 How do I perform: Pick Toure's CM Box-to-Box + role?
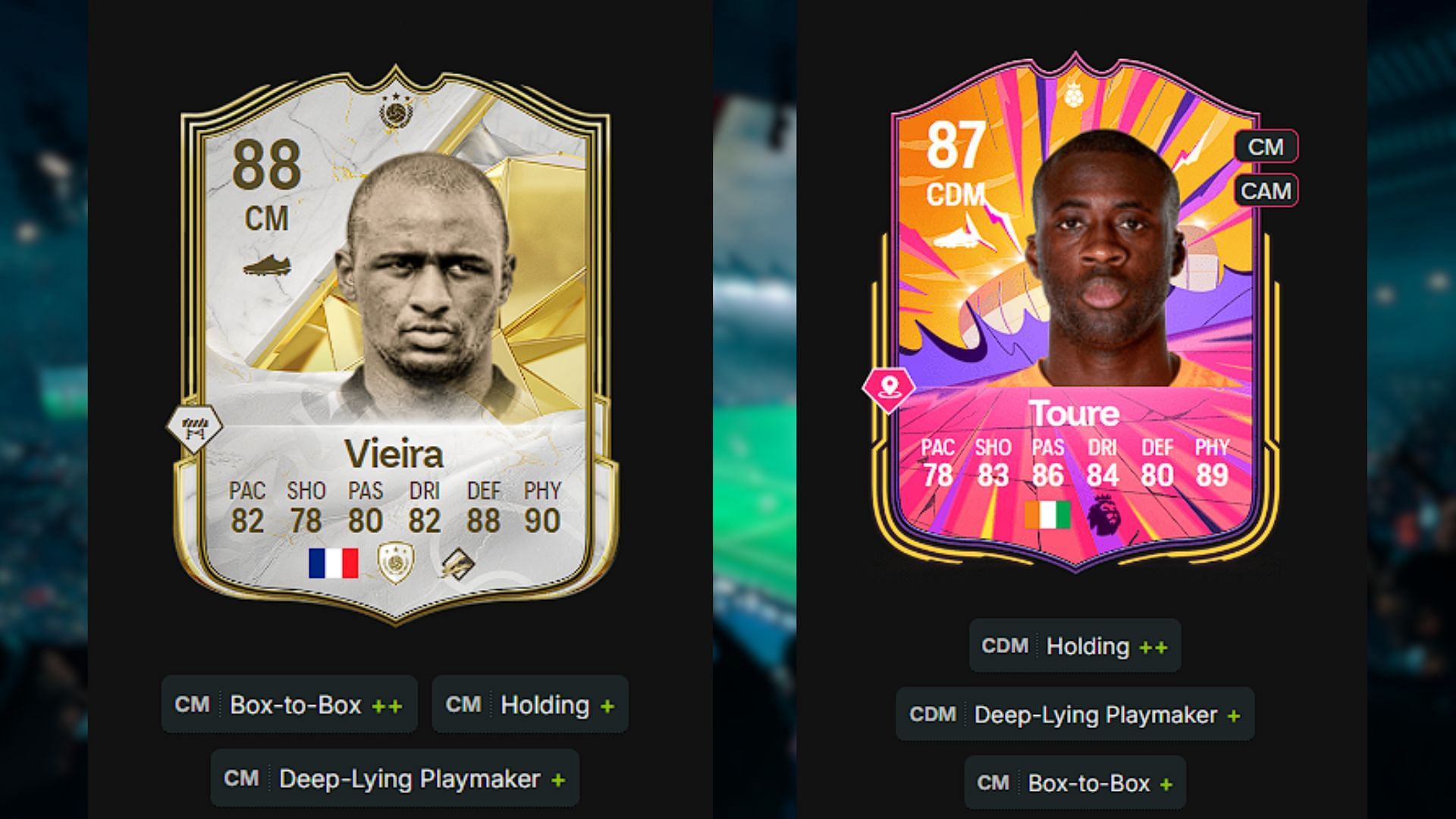click(x=1075, y=783)
